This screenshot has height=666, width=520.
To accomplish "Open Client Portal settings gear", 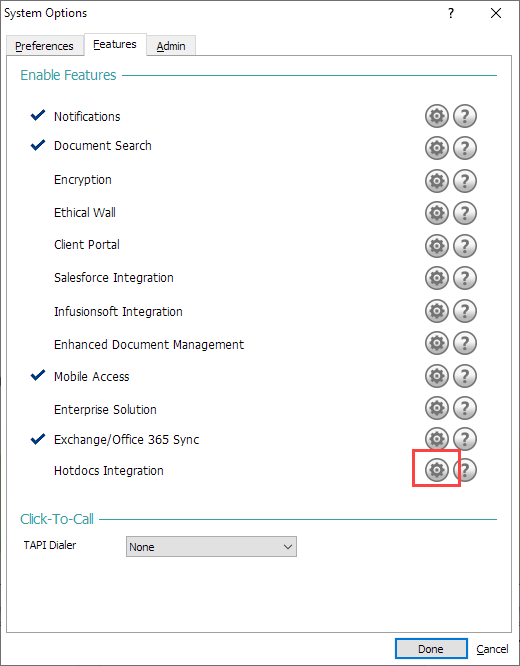I will (437, 245).
